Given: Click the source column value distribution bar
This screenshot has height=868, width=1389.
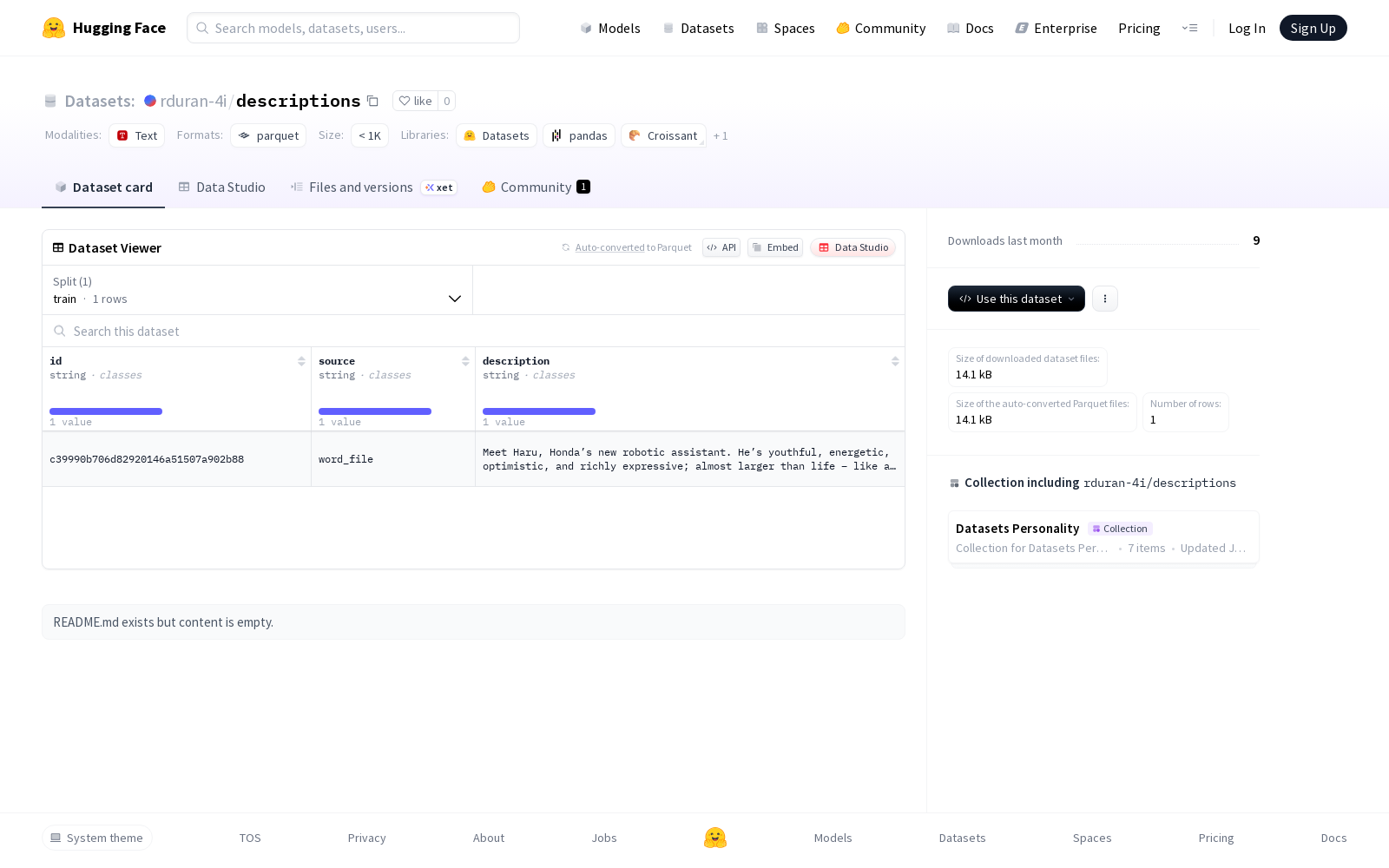Looking at the screenshot, I should point(375,411).
